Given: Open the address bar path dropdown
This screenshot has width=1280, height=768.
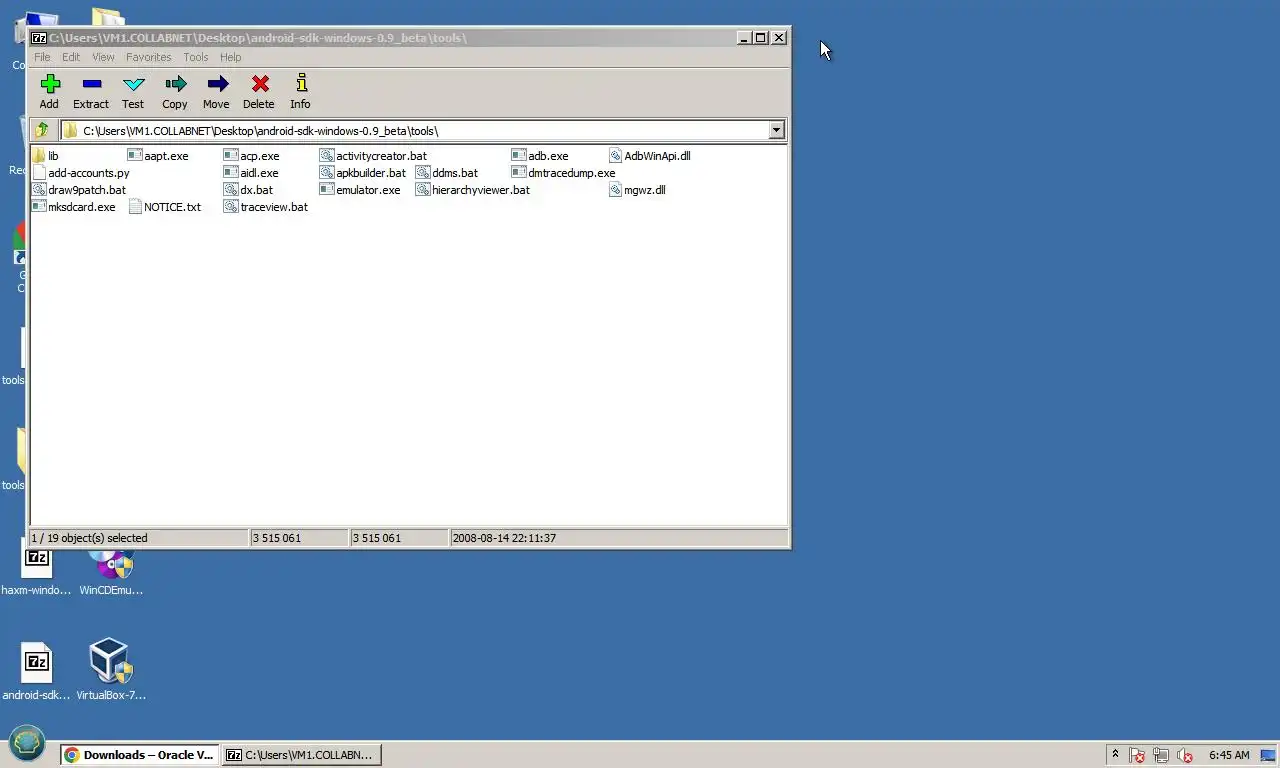Looking at the screenshot, I should coord(776,130).
